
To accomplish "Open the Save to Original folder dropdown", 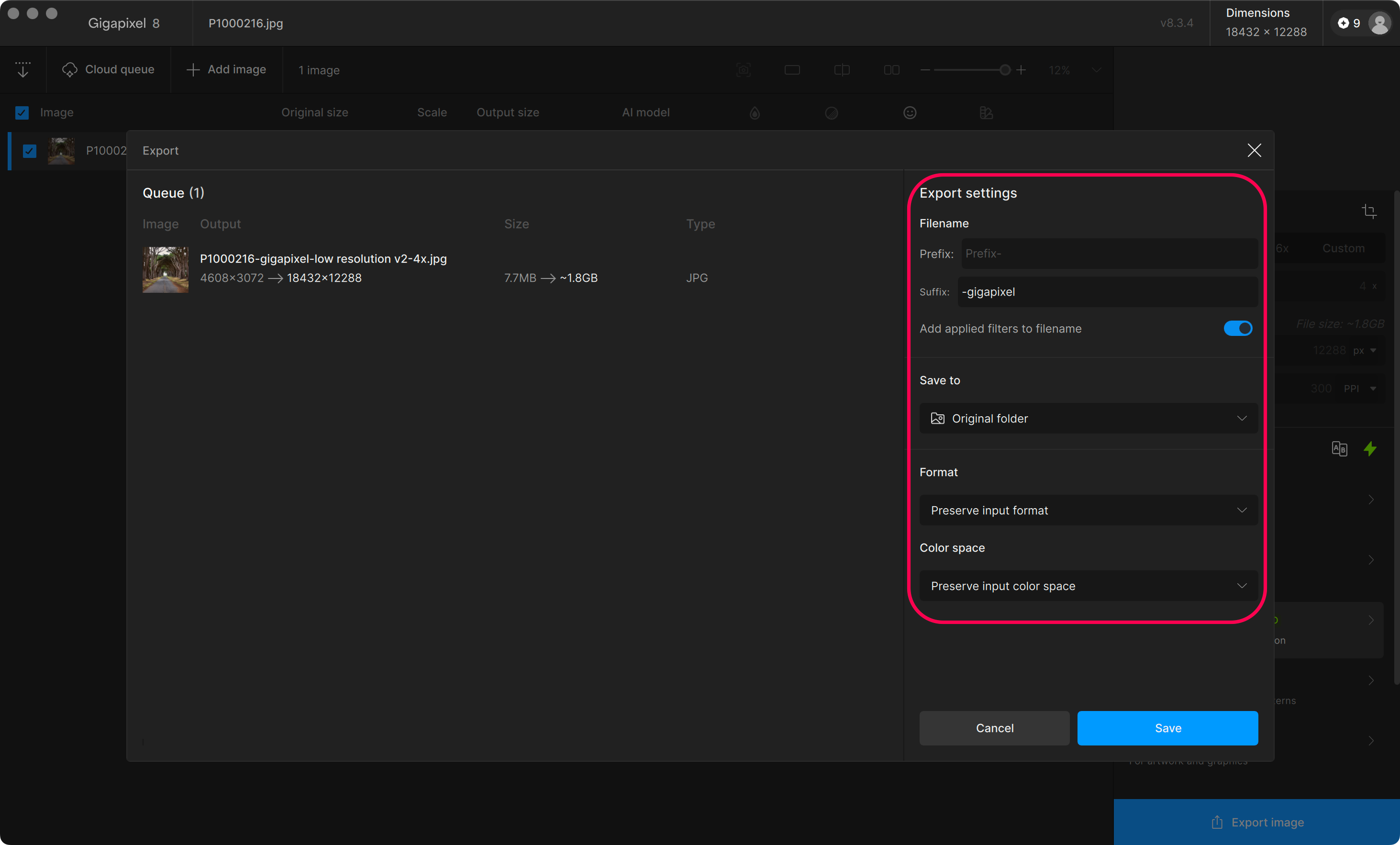I will pyautogui.click(x=1088, y=418).
